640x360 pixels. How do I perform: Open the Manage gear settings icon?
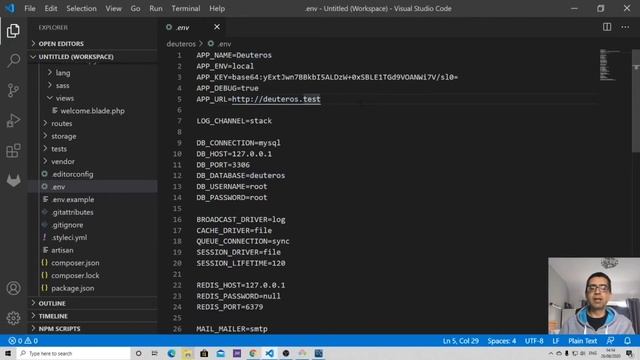pyautogui.click(x=13, y=318)
